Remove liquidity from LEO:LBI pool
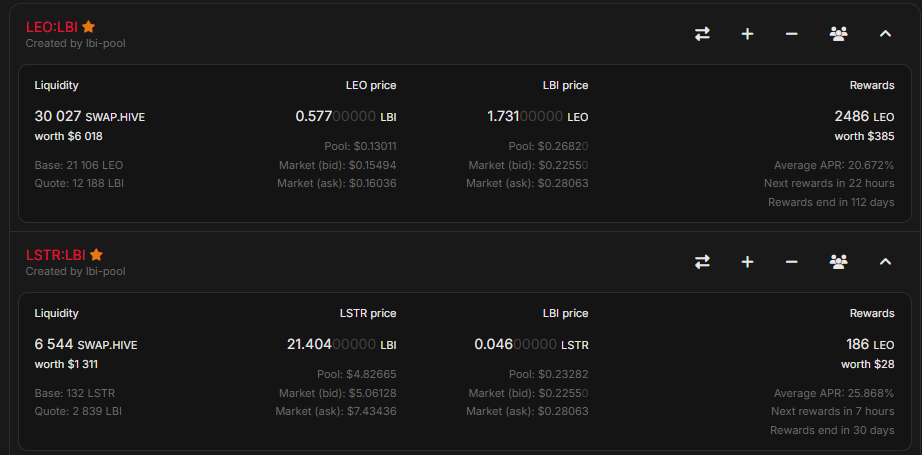This screenshot has width=922, height=455. click(x=791, y=34)
